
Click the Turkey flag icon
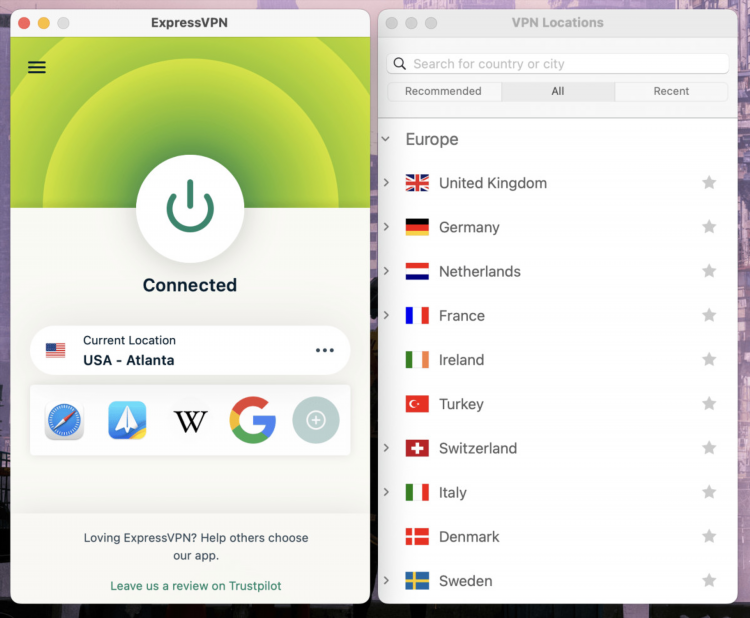(x=417, y=404)
